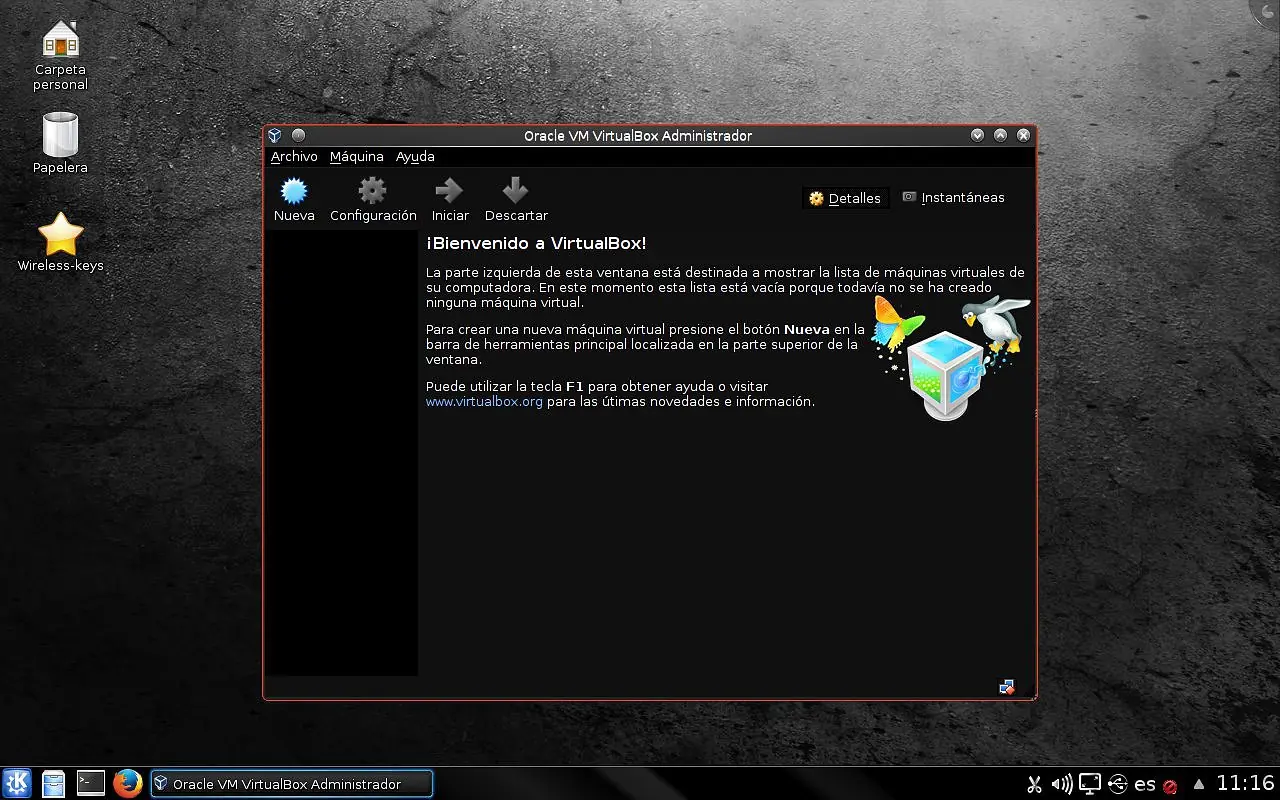Click the es keyboard layout indicator

click(1145, 785)
